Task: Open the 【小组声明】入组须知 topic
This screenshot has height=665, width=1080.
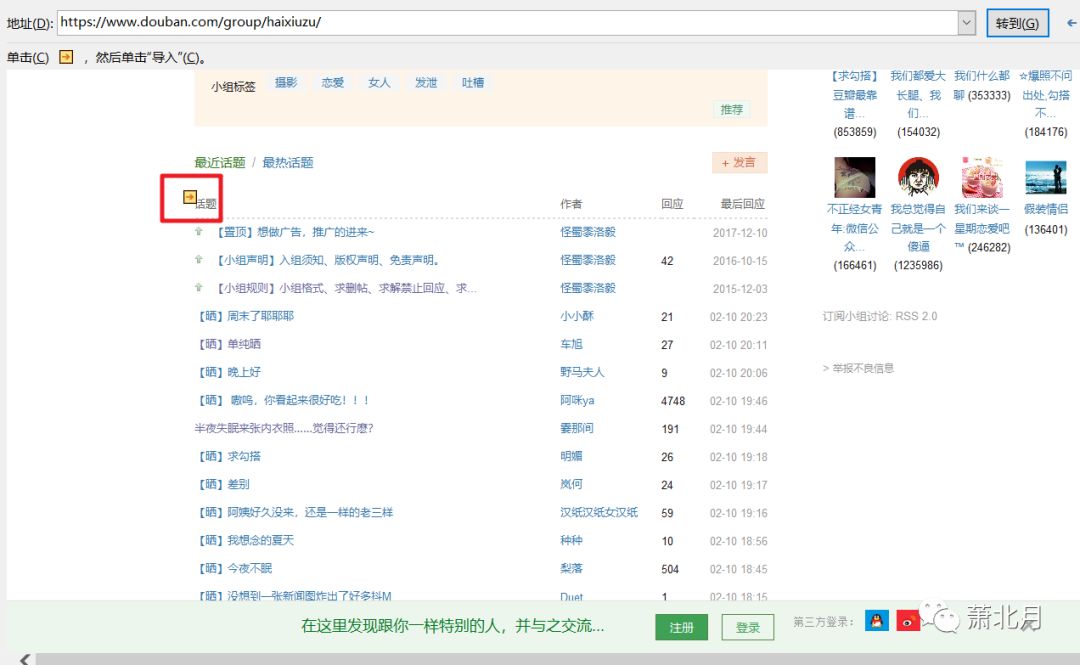Action: point(327,260)
